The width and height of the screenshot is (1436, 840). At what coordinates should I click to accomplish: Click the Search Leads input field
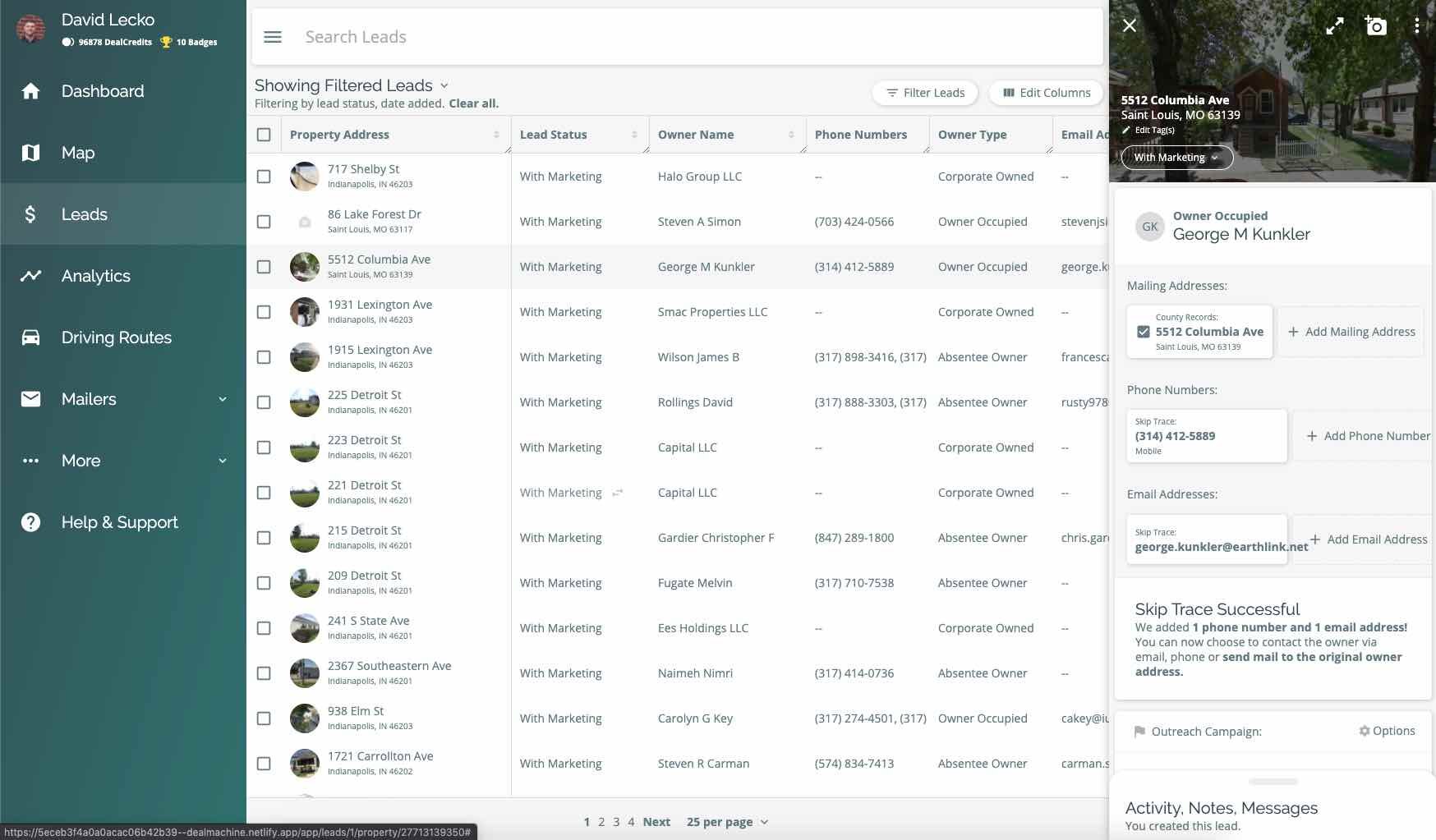(x=657, y=37)
